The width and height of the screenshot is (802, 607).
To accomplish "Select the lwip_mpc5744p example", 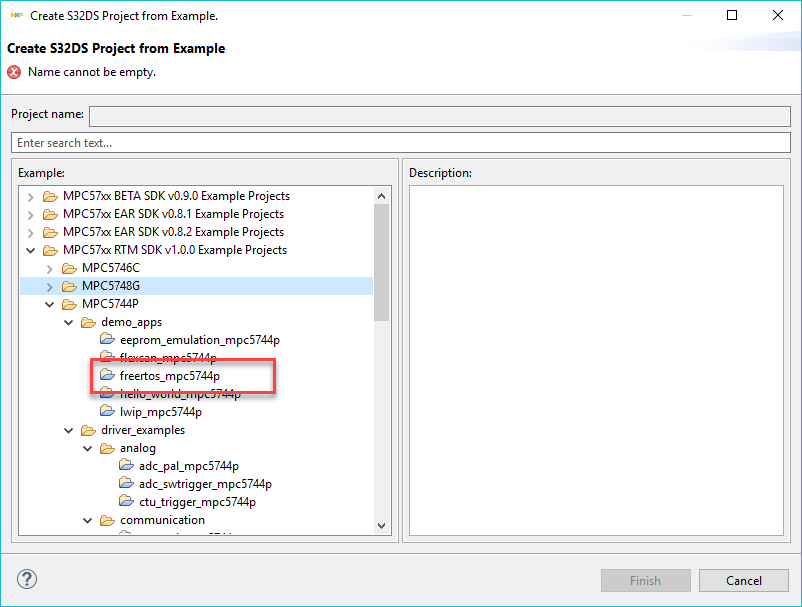I will [x=161, y=412].
